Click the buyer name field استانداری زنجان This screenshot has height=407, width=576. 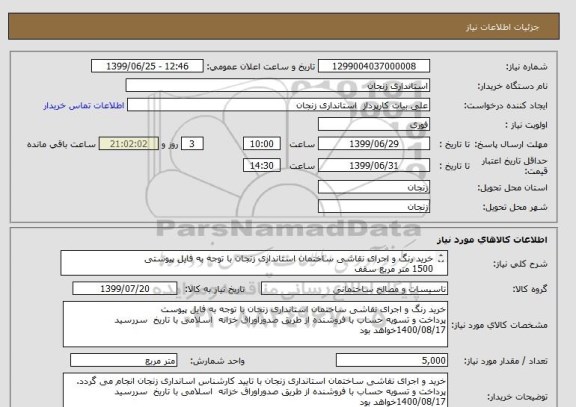pos(277,85)
